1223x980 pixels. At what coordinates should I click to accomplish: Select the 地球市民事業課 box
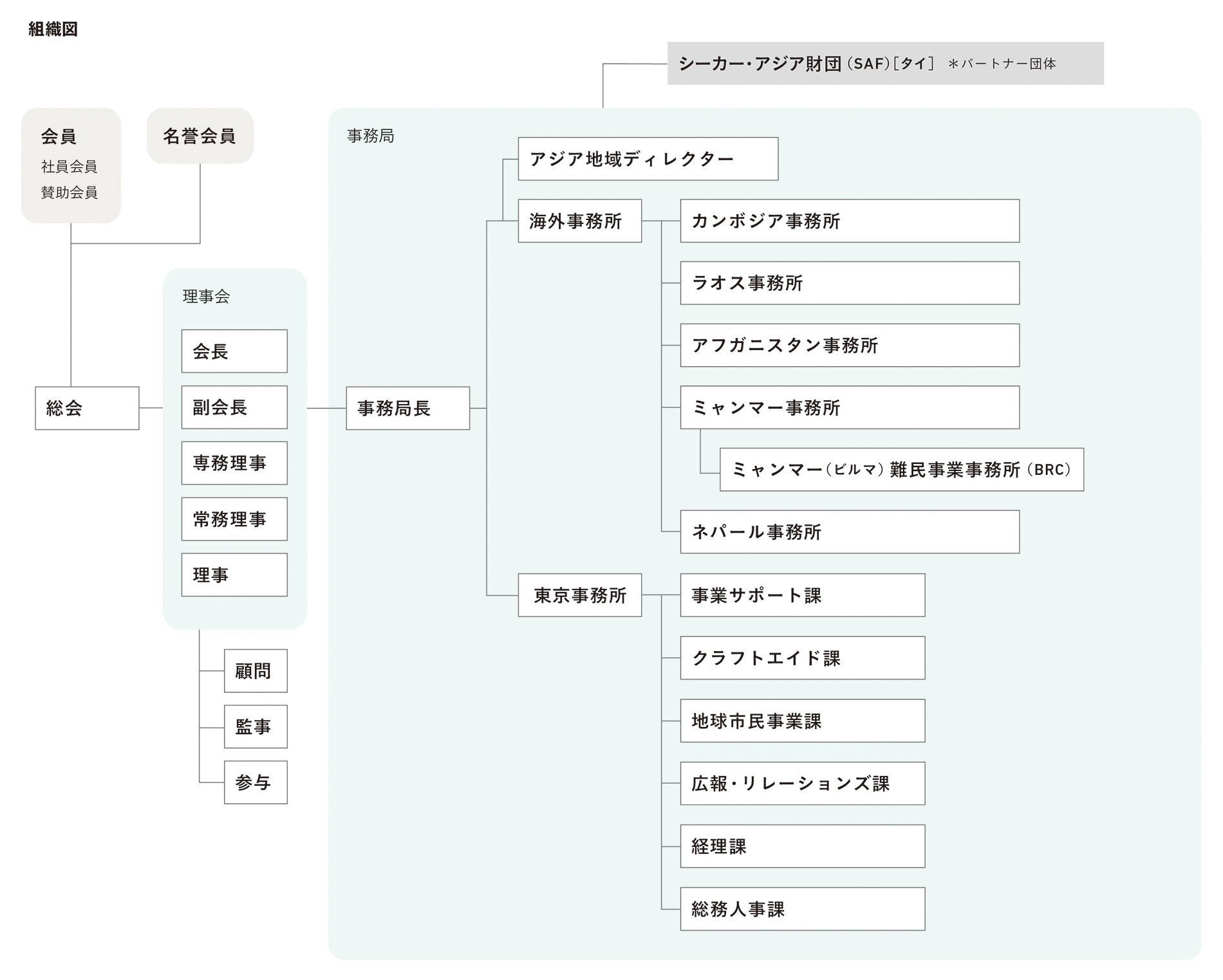[x=803, y=721]
